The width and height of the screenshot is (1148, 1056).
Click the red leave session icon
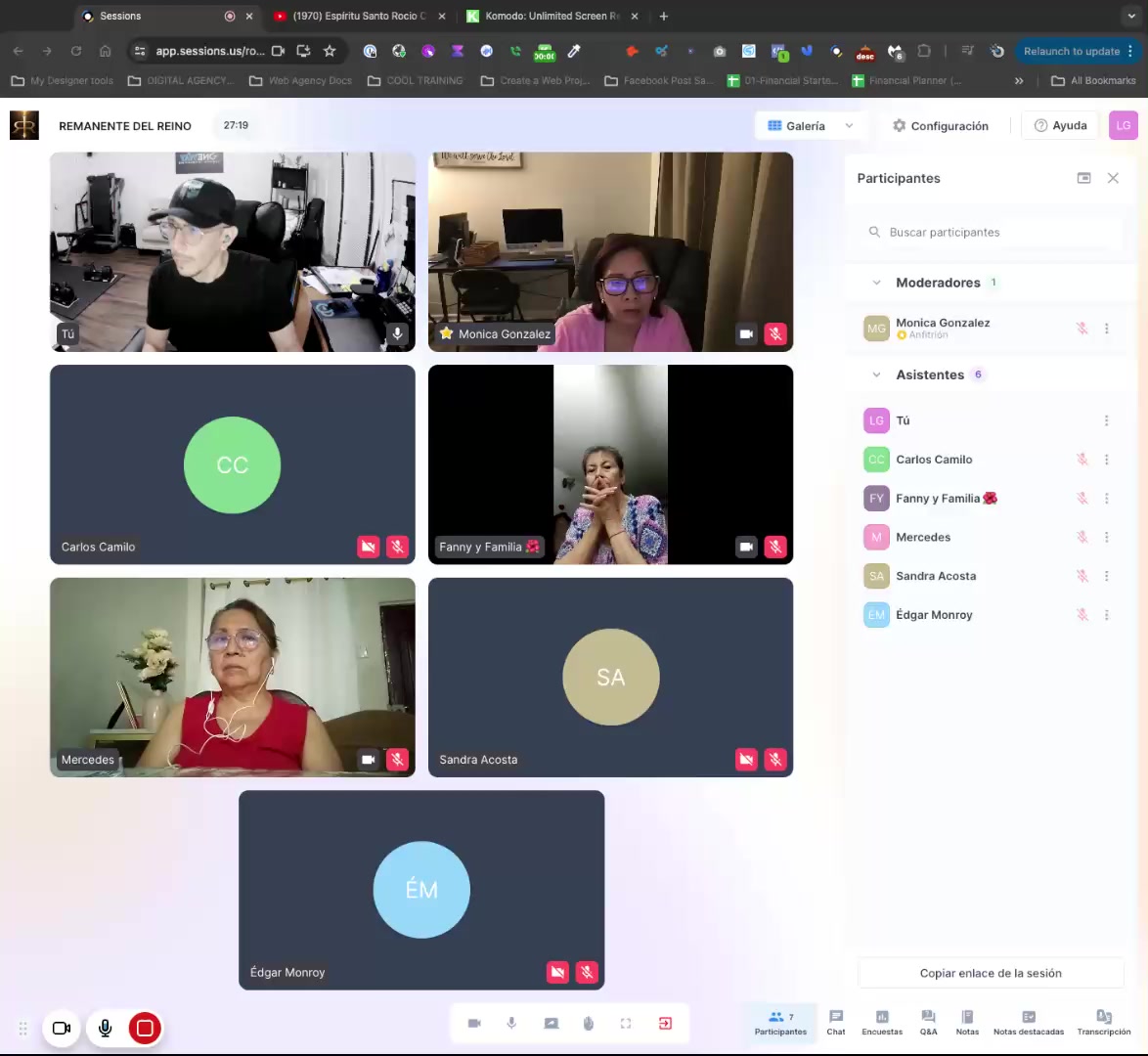pos(665,1023)
